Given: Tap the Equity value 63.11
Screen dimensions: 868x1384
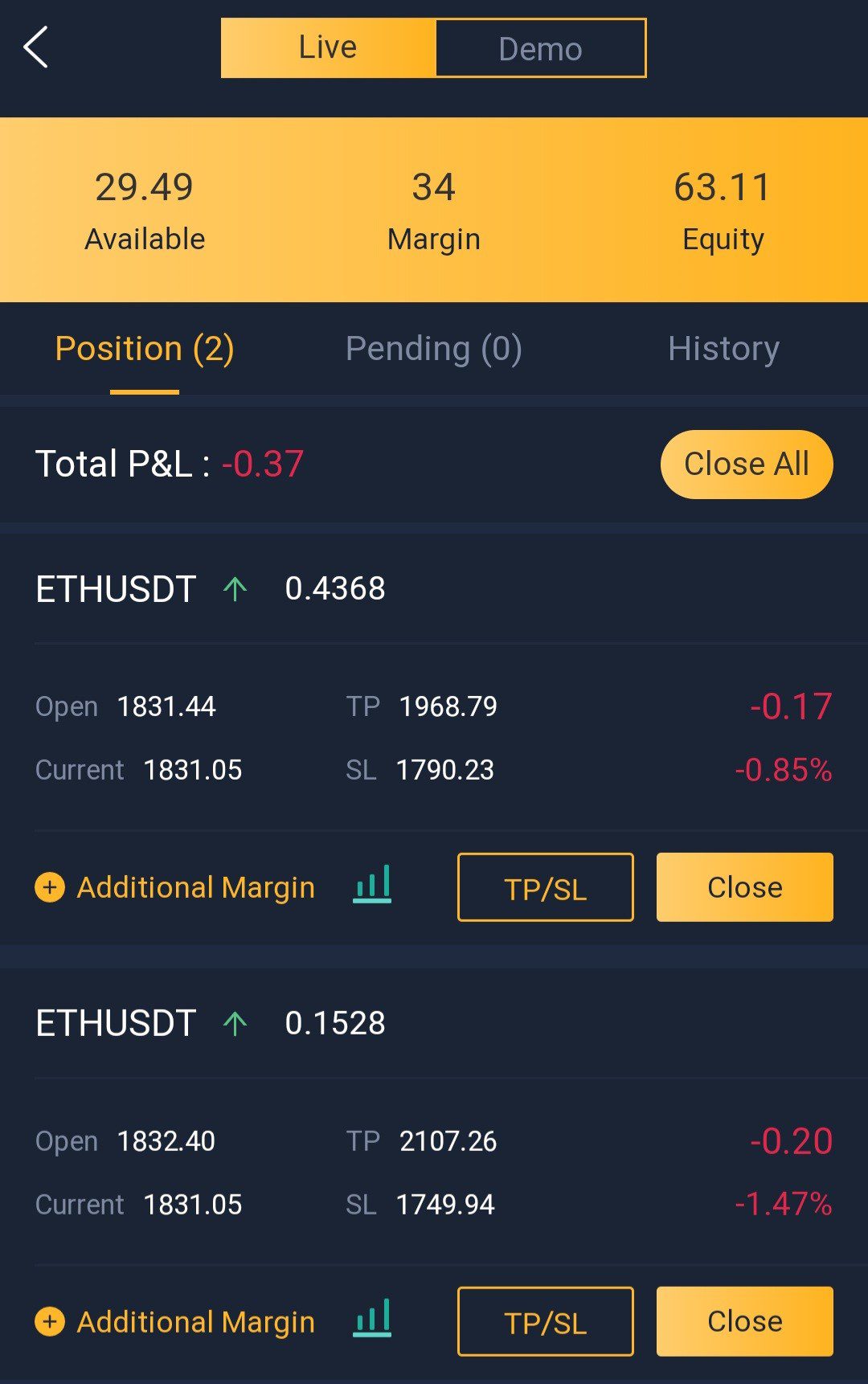Looking at the screenshot, I should tap(723, 187).
